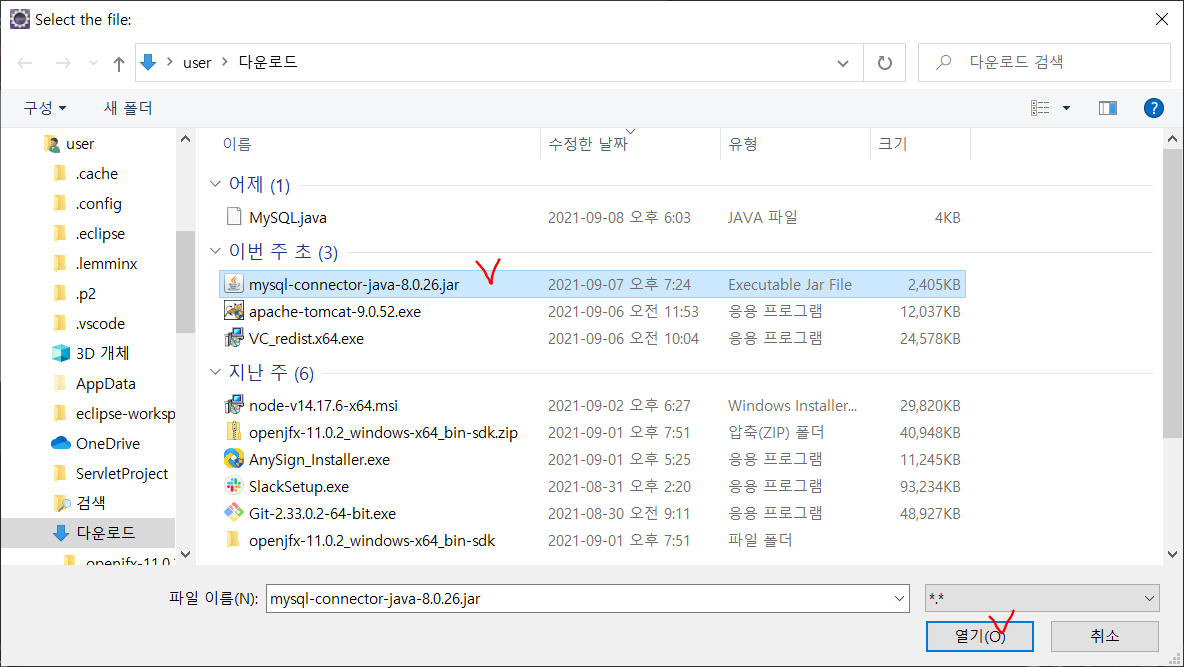
Task: Click the search box for 다운로드
Action: pyautogui.click(x=1044, y=63)
